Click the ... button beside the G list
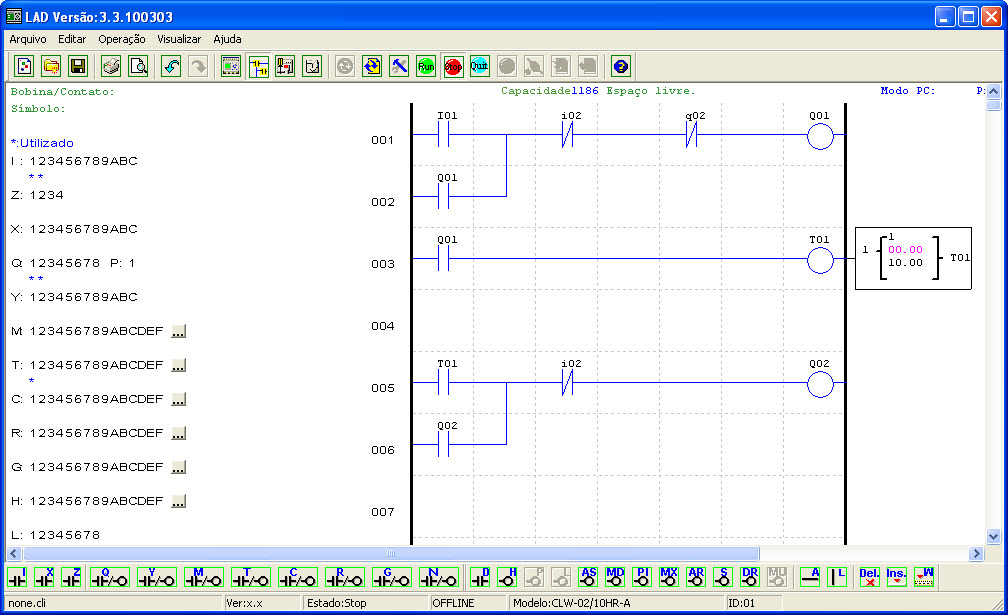Screen dimensions: 1008x615 (179, 468)
